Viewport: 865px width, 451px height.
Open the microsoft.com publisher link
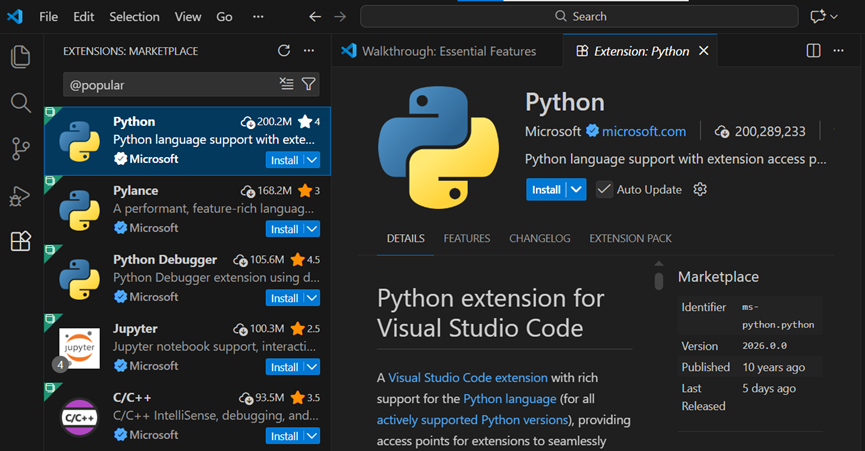(643, 131)
